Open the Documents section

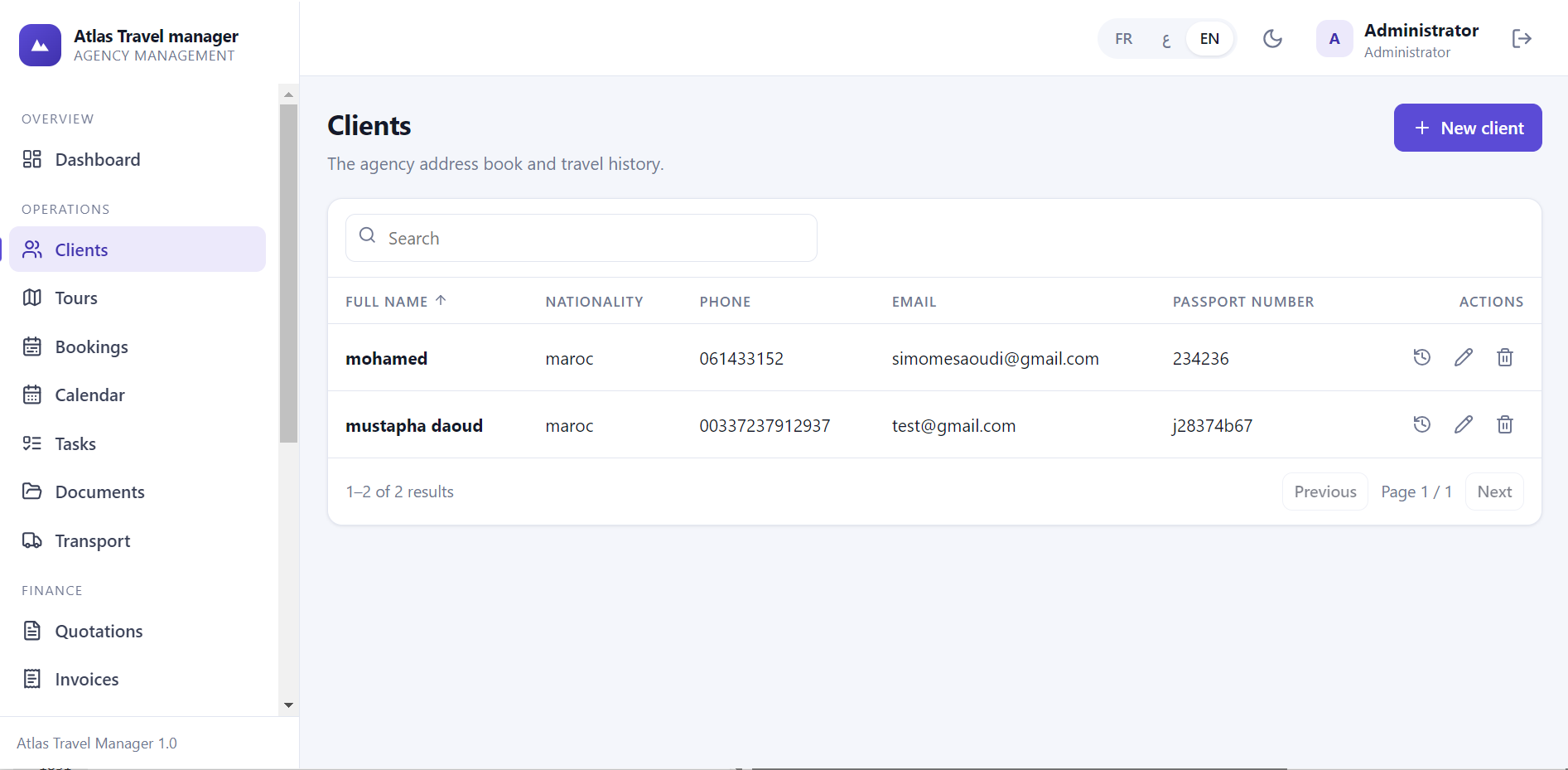pos(138,492)
